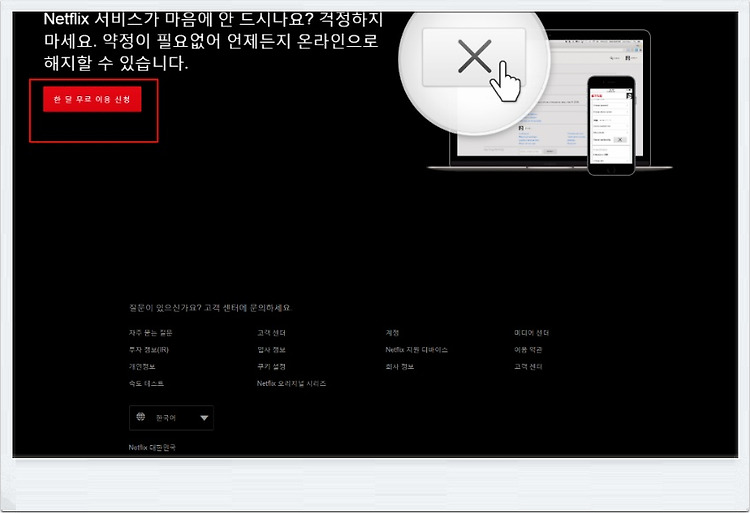750x513 pixels.
Task: Open 고객 센터 link beneath 이용 약관
Action: 528,367
